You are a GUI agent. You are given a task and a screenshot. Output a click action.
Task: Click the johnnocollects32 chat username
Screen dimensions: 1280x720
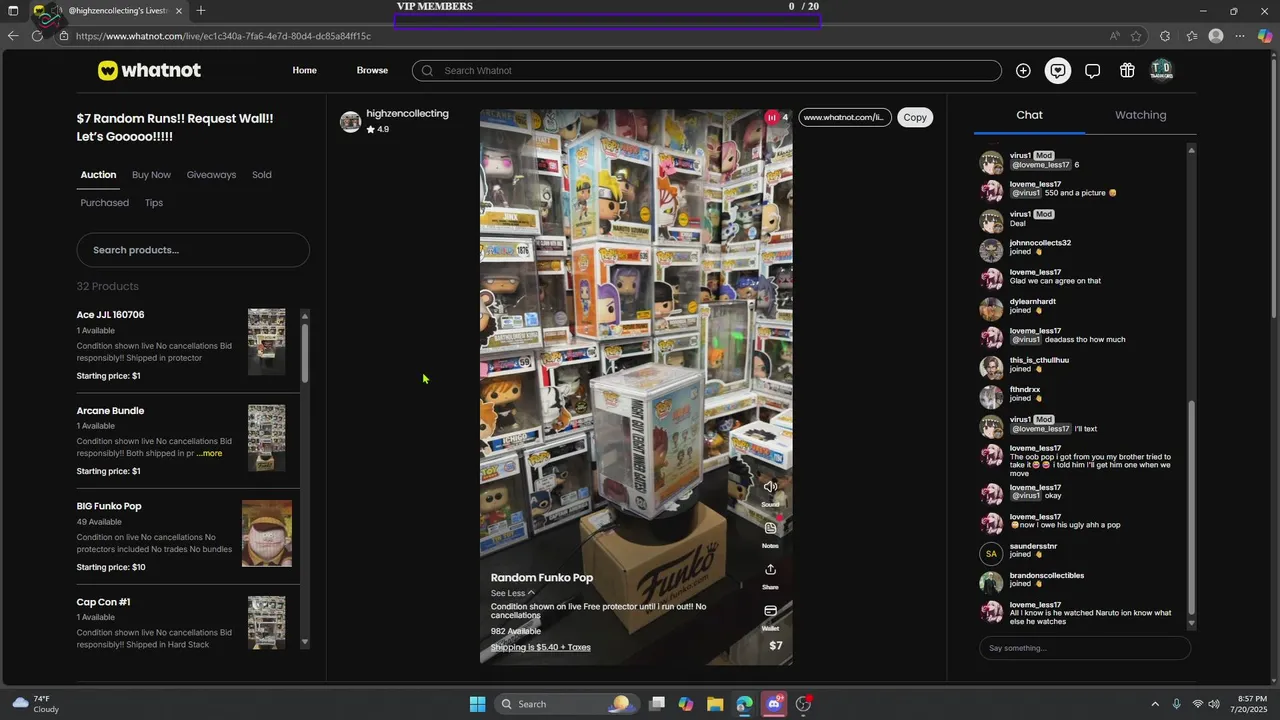point(1040,243)
